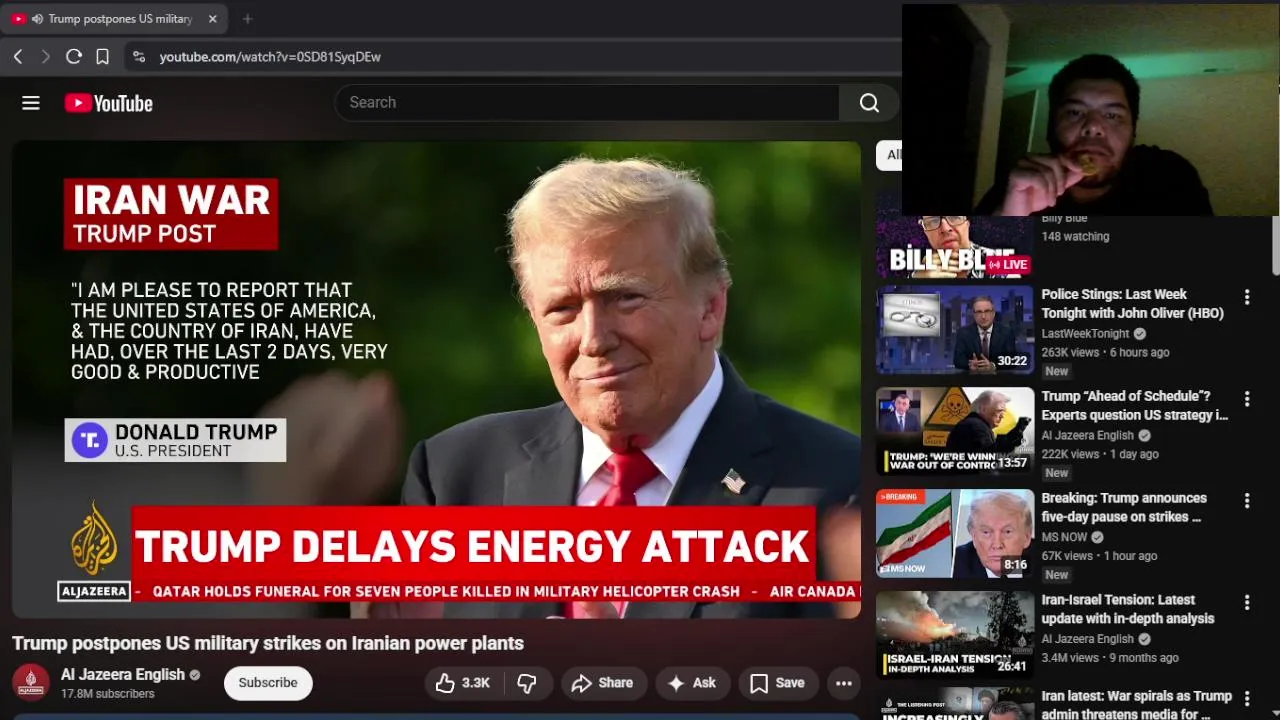1280x720 pixels.
Task: Open a new browser tab
Action: [x=247, y=19]
